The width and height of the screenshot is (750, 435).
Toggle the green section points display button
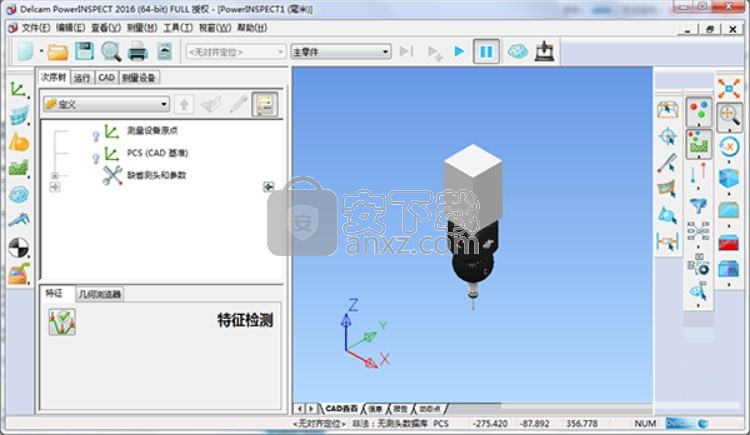699,143
